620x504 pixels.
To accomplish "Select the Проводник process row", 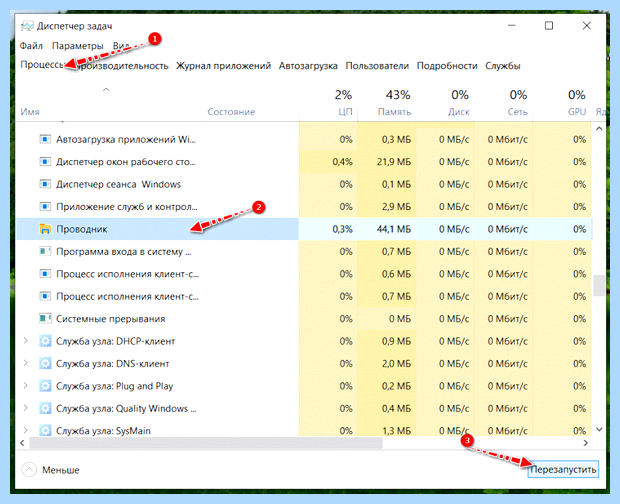I will coord(304,229).
